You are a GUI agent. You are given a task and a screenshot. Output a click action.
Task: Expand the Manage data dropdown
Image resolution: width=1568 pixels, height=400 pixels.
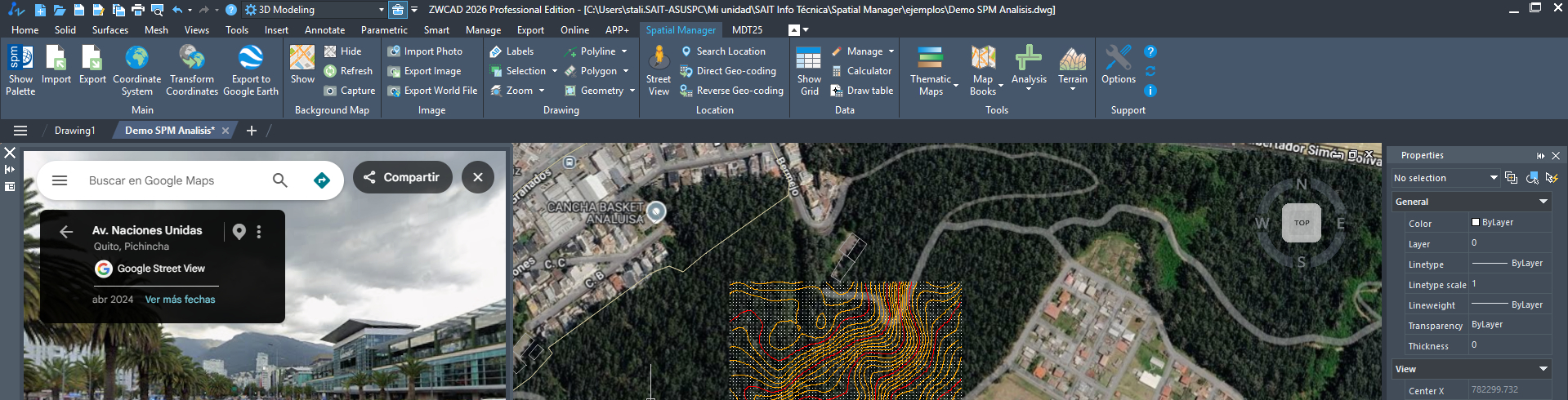tap(891, 51)
